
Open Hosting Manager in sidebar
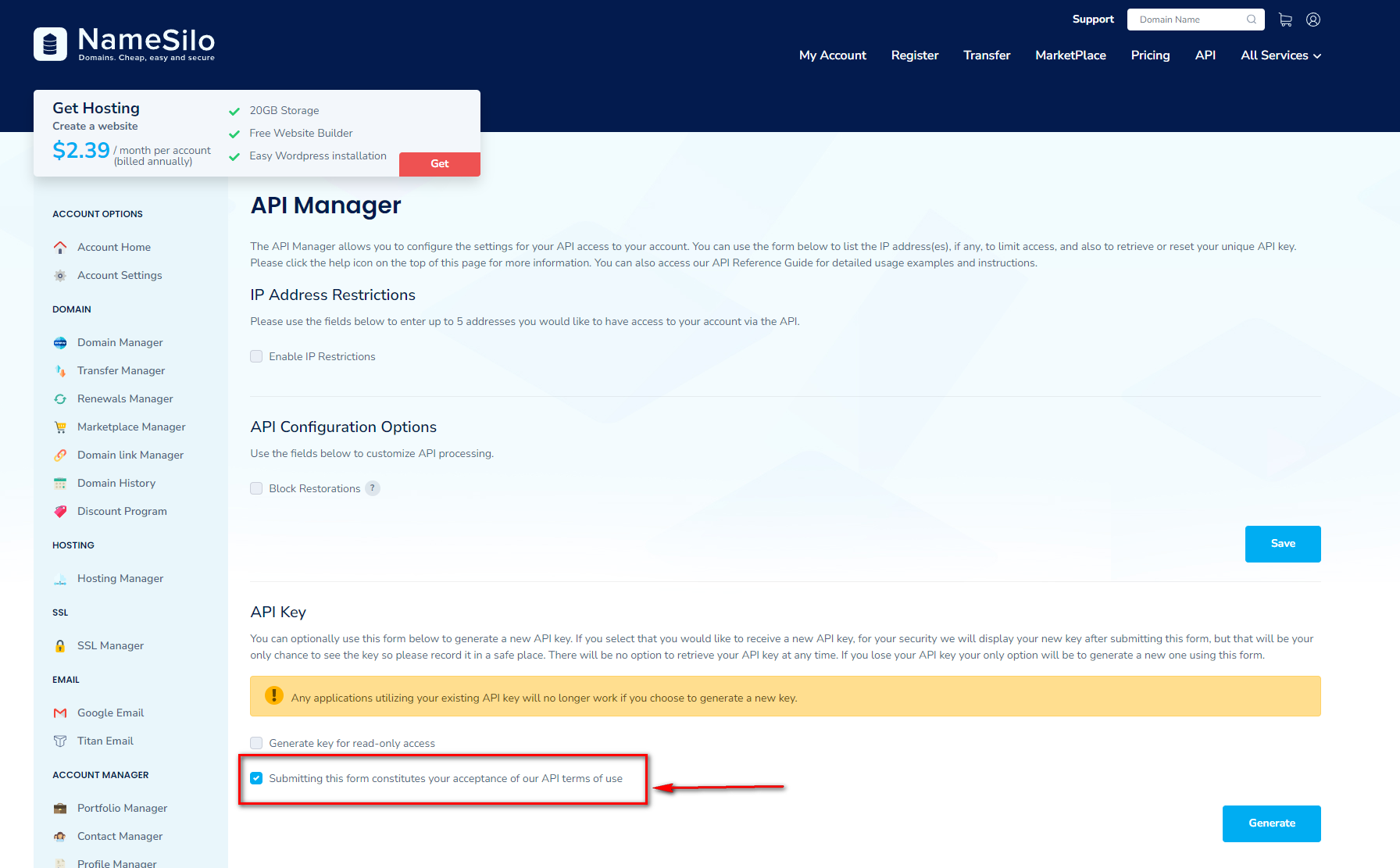tap(120, 578)
